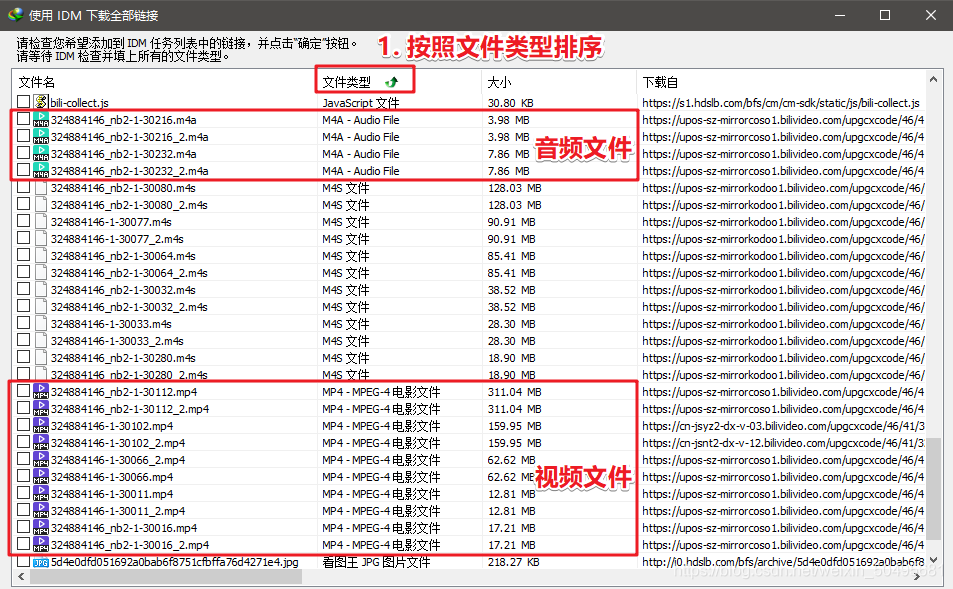
Task: Click the M4A icon of 324884146_nb2-1-30232.m4a
Action: click(41, 153)
